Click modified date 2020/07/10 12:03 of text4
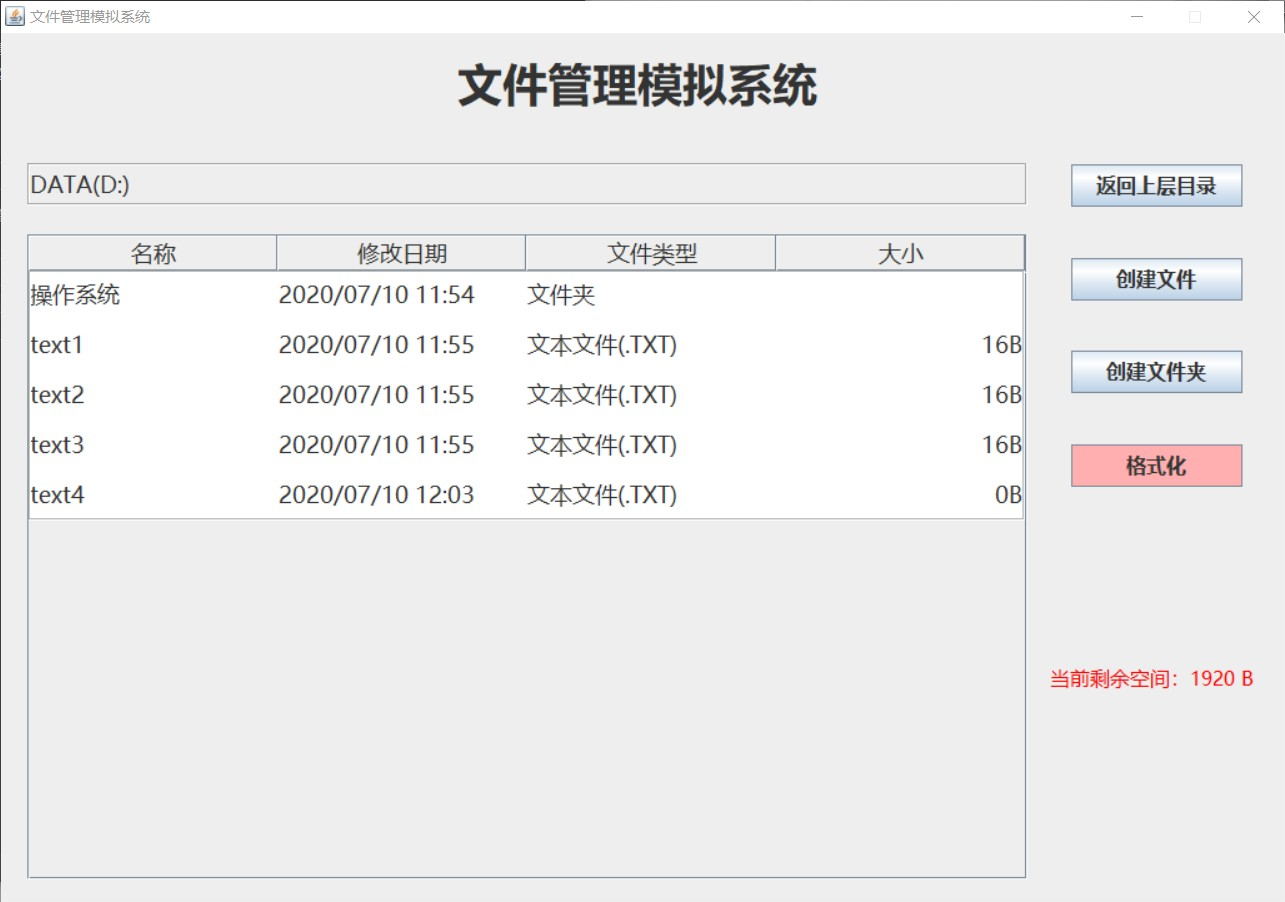 click(376, 495)
